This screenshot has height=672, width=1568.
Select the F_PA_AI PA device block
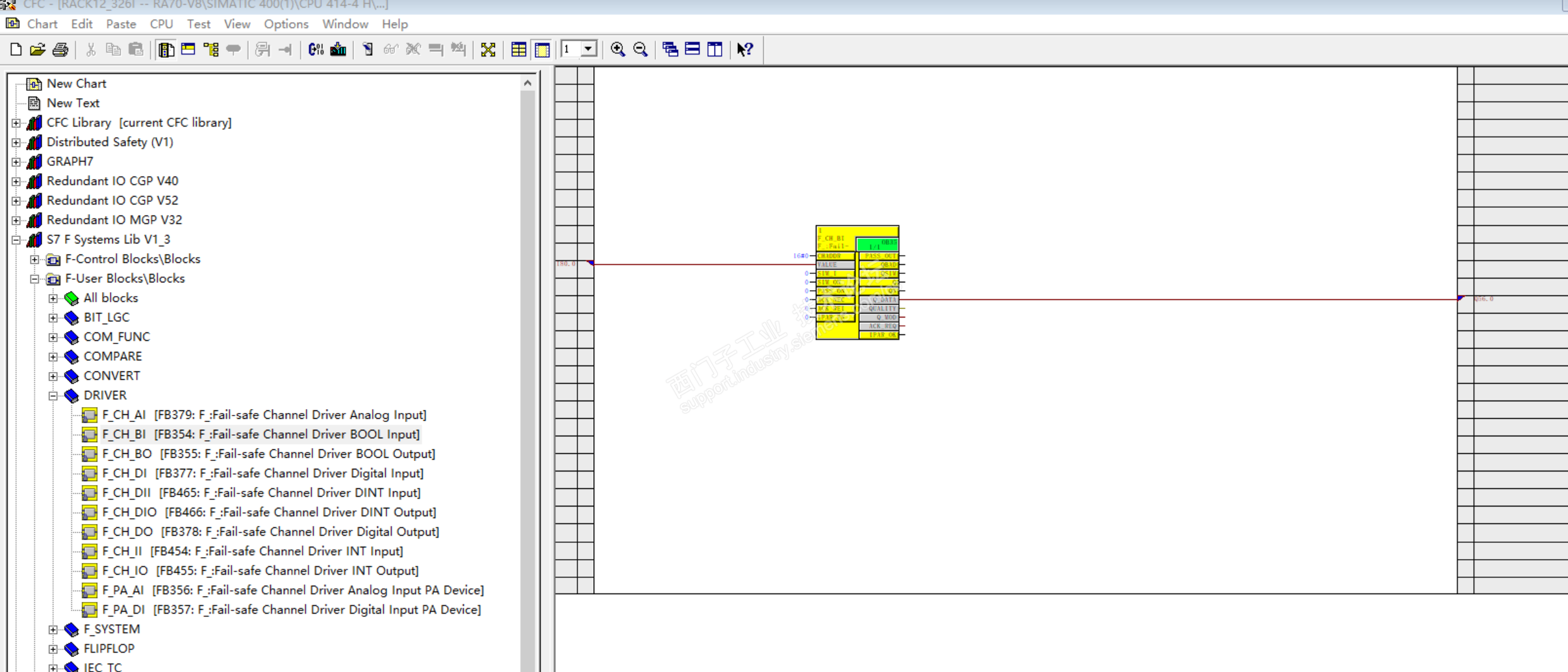click(293, 590)
